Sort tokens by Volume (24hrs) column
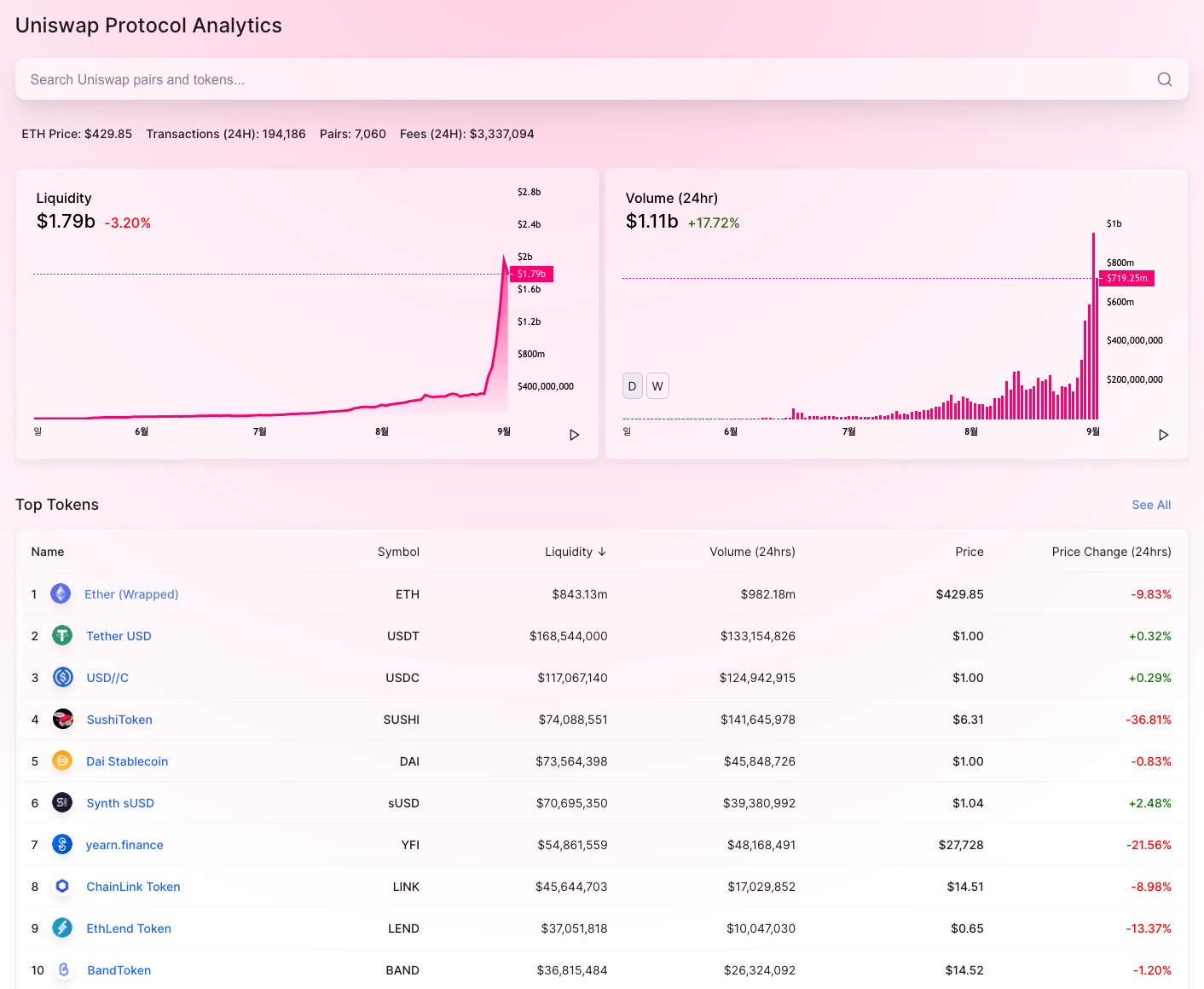Viewport: 1204px width, 989px height. [x=752, y=552]
